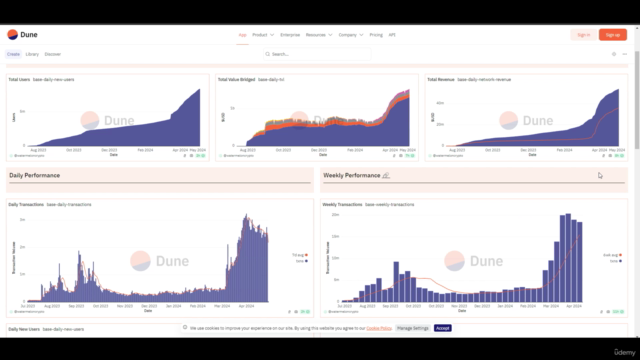This screenshot has width=640, height=360.
Task: Click screenshot icon under Weekly Transactions chart
Action: (608, 311)
